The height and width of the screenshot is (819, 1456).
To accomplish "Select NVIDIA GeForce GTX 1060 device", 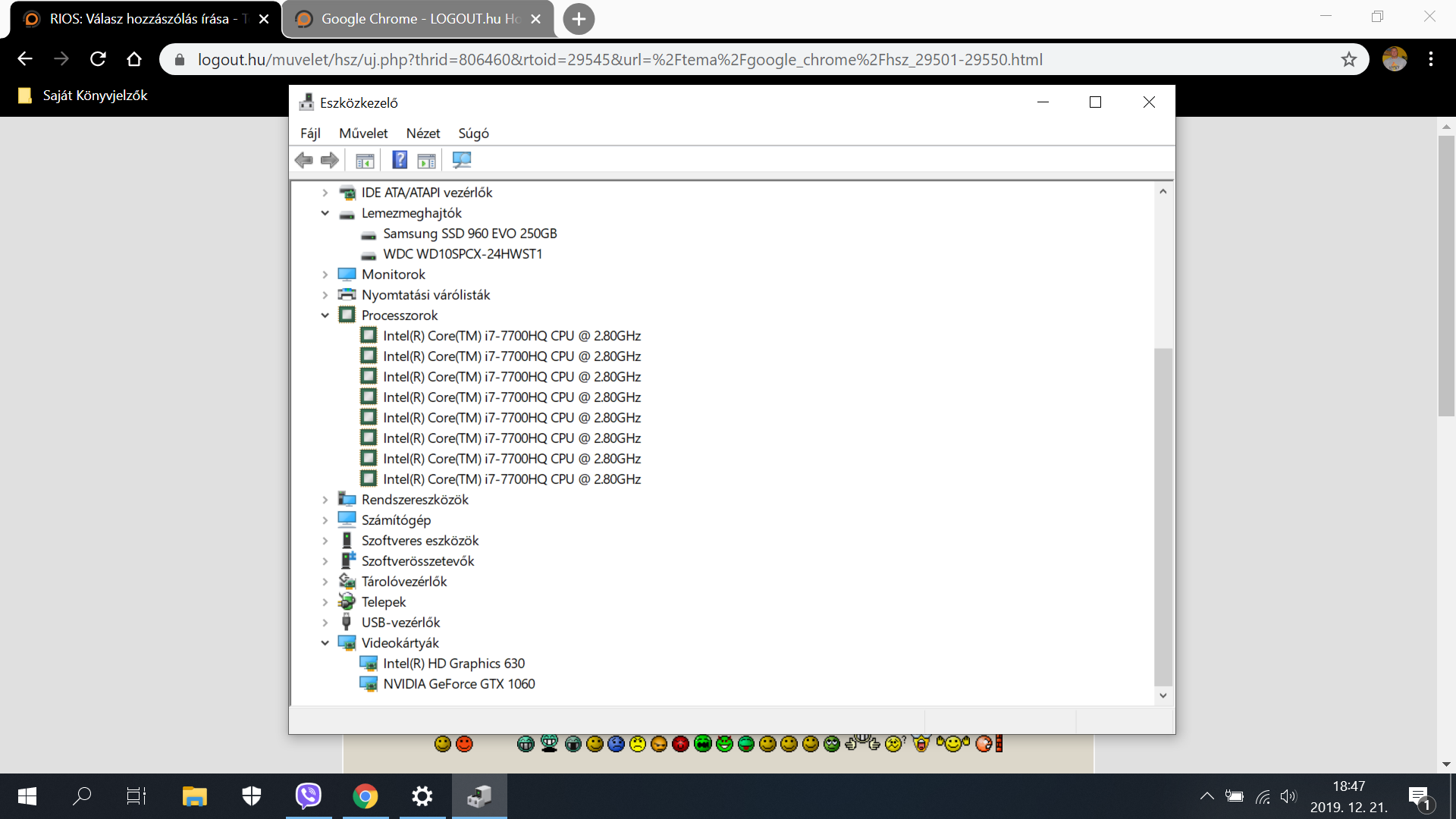I will pyautogui.click(x=459, y=684).
